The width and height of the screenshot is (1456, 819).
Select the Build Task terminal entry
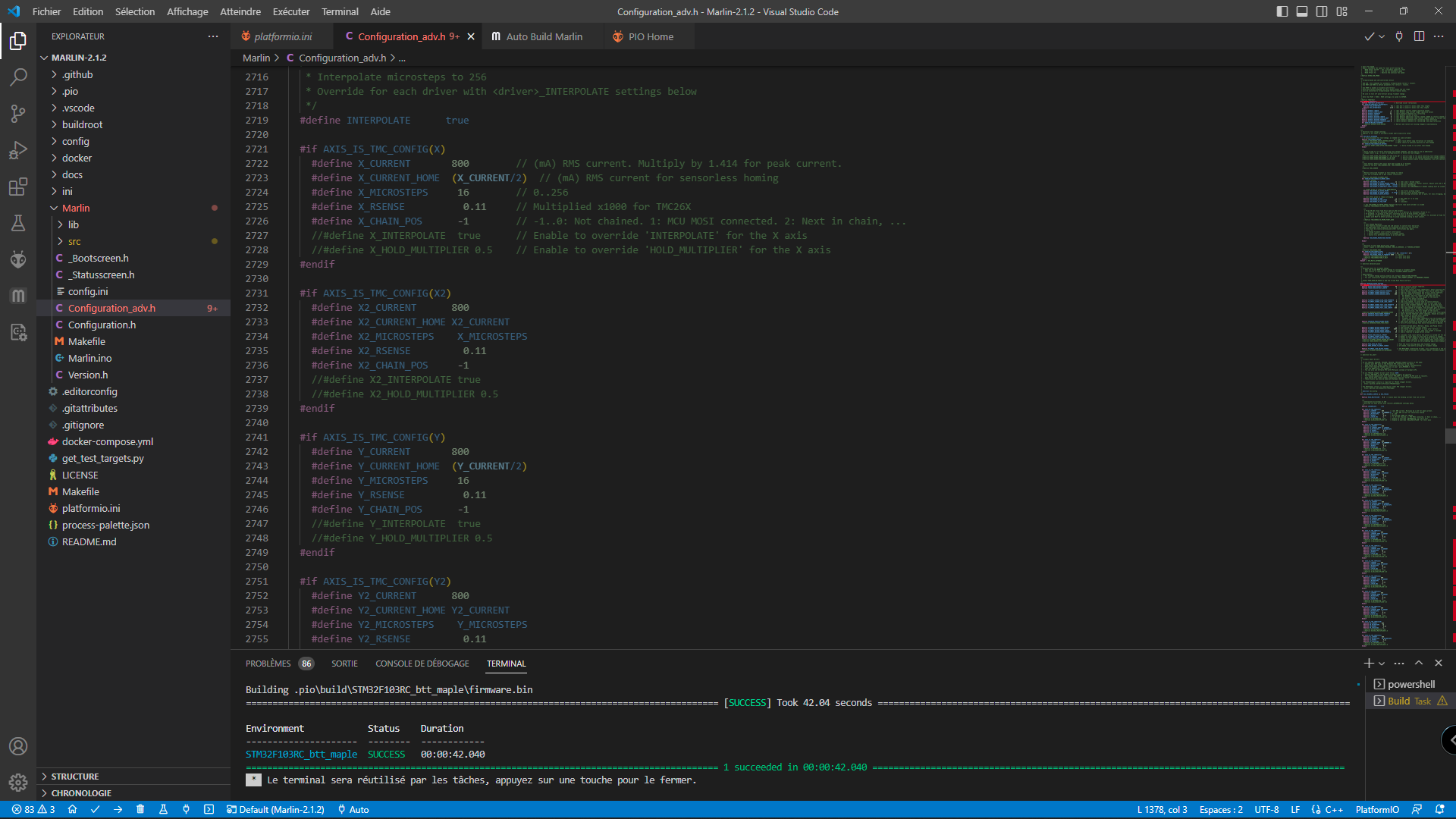tap(1410, 701)
